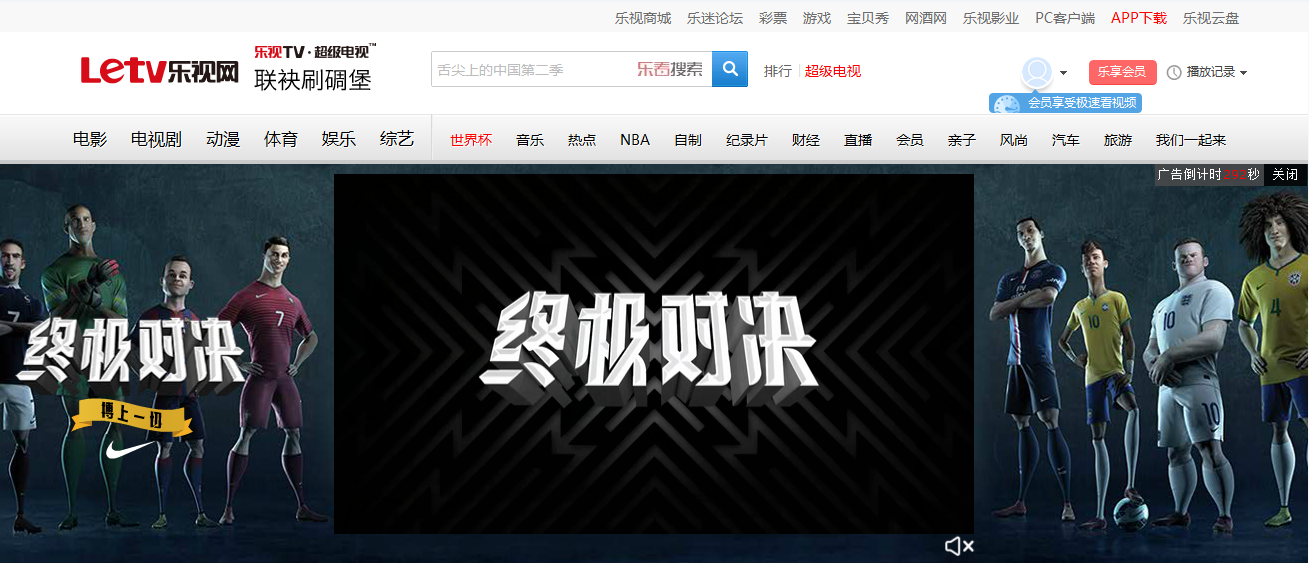Select the 直播 section
This screenshot has height=563, width=1309.
pos(858,140)
